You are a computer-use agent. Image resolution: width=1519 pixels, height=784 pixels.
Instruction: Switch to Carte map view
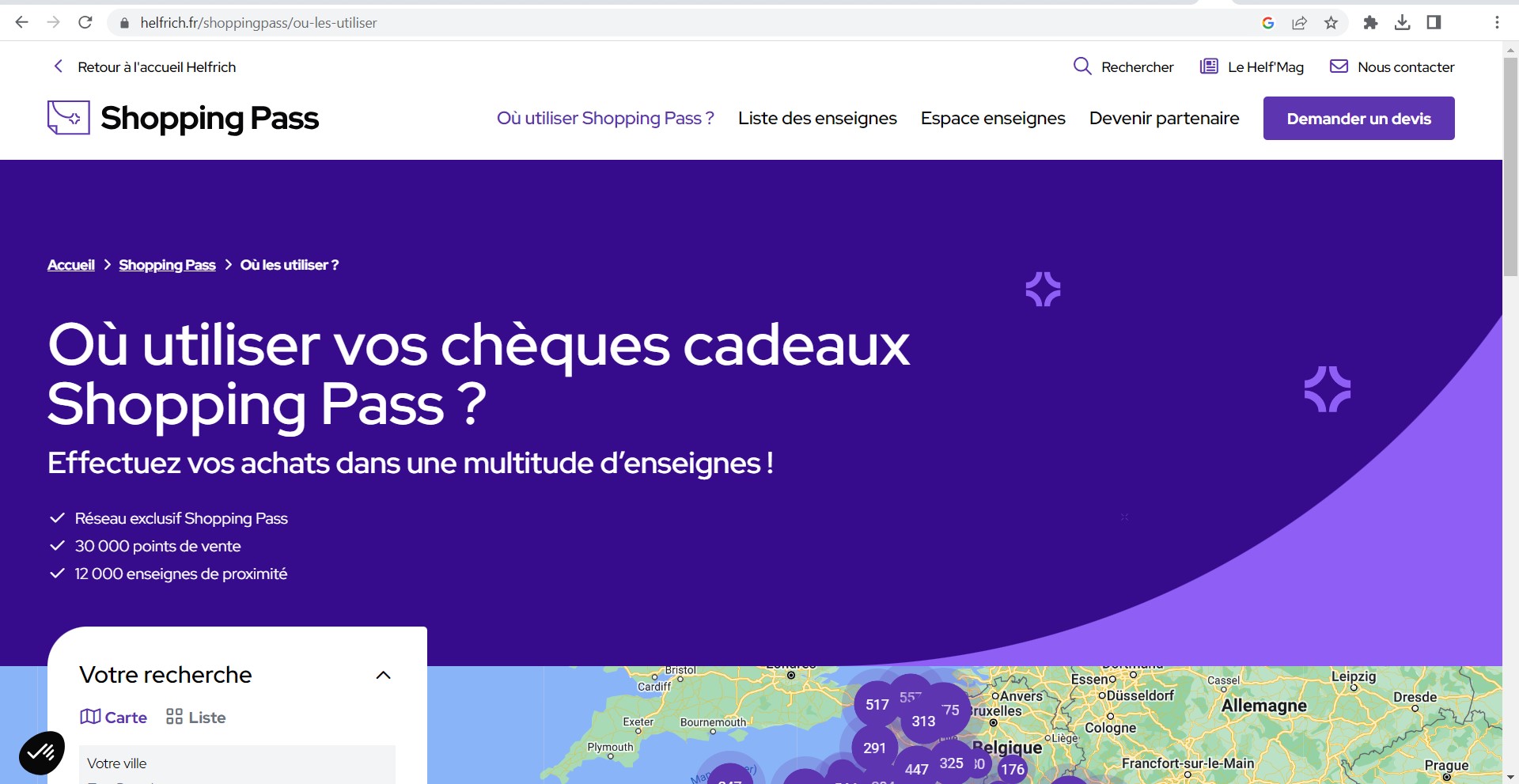point(114,717)
